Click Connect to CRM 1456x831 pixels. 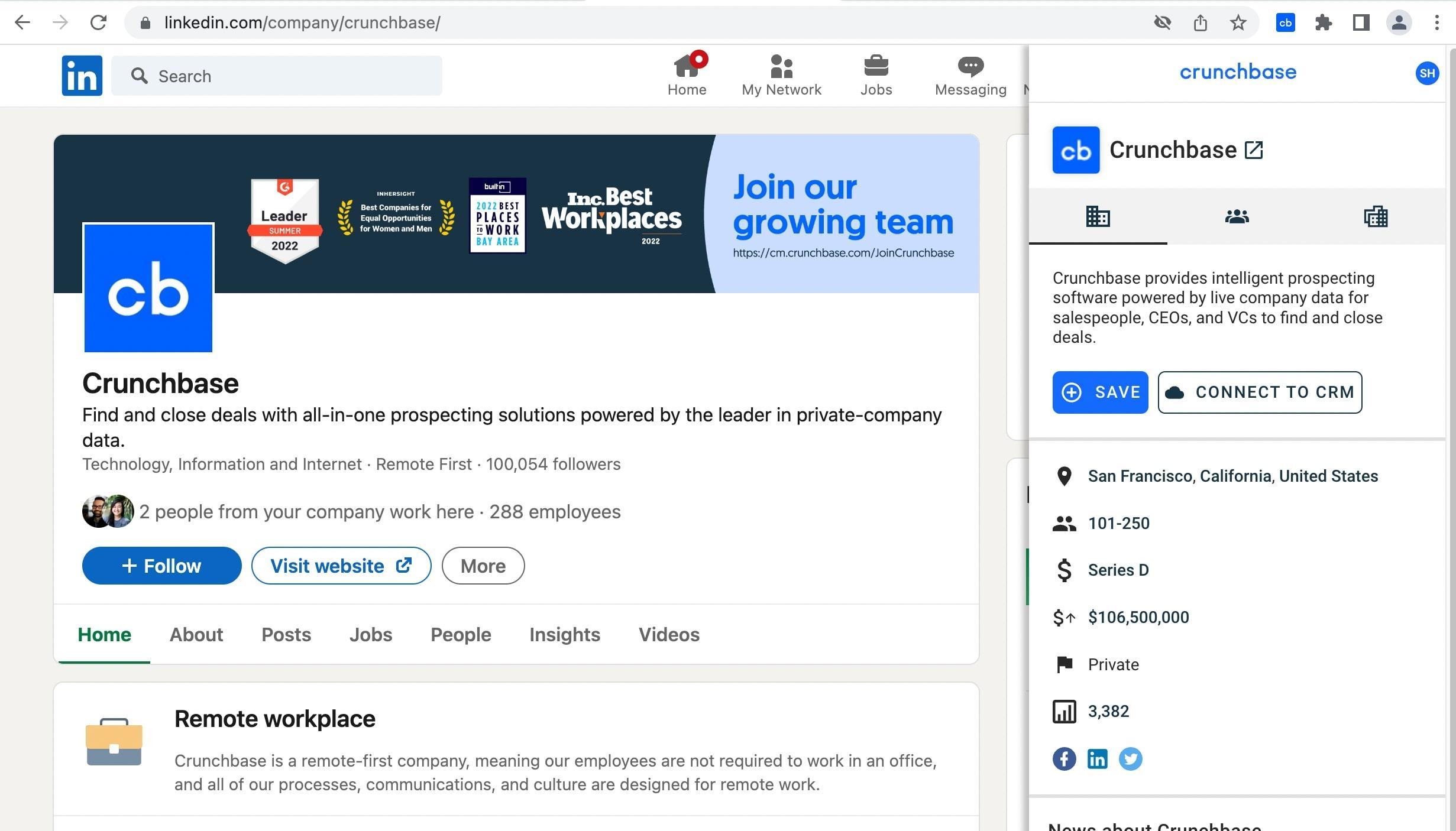(x=1259, y=392)
